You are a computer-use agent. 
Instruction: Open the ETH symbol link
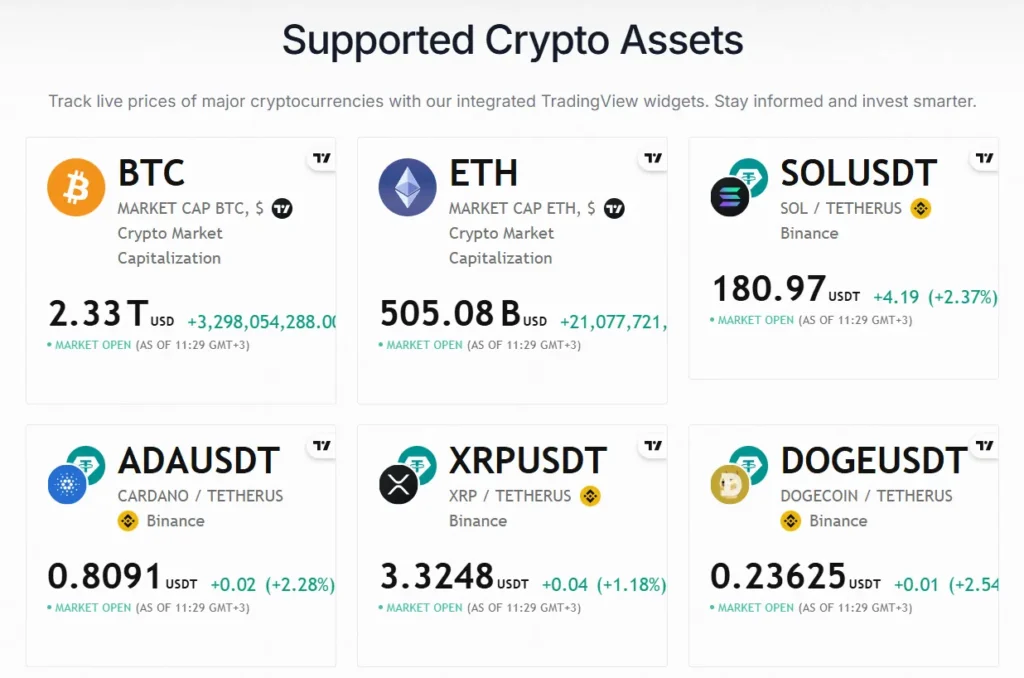484,173
